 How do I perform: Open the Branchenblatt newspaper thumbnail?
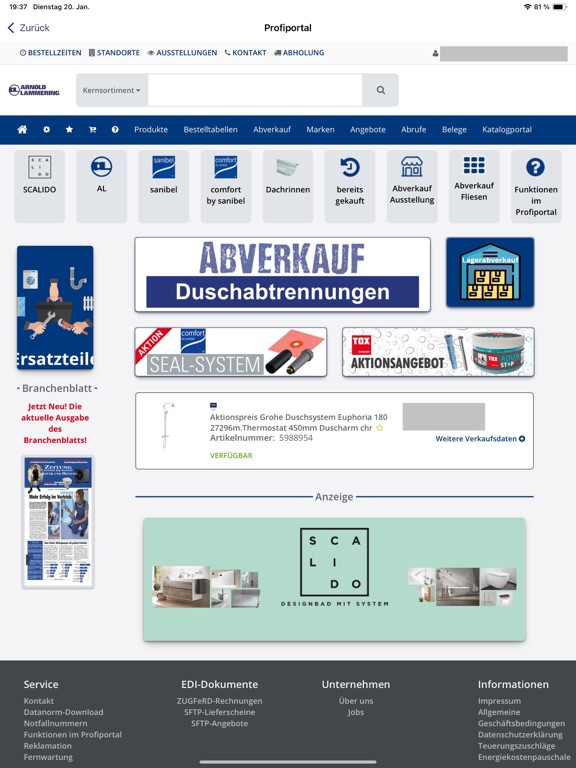tap(58, 522)
